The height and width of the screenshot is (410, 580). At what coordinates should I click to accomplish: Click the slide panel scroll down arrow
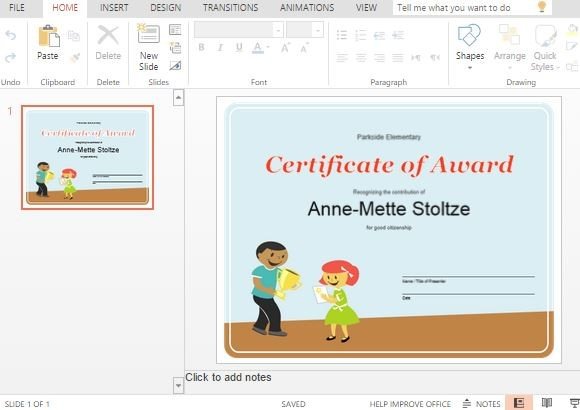tap(178, 386)
